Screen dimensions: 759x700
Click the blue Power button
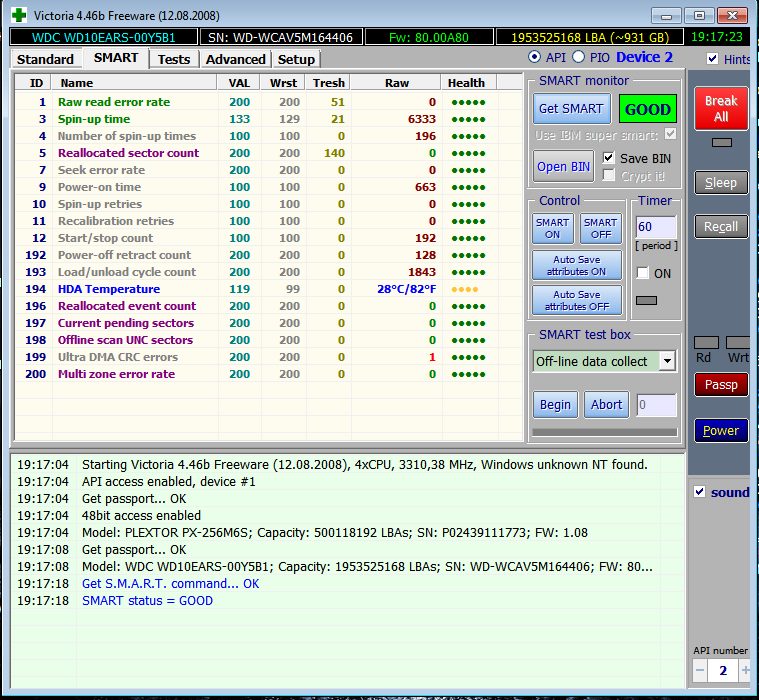click(721, 430)
